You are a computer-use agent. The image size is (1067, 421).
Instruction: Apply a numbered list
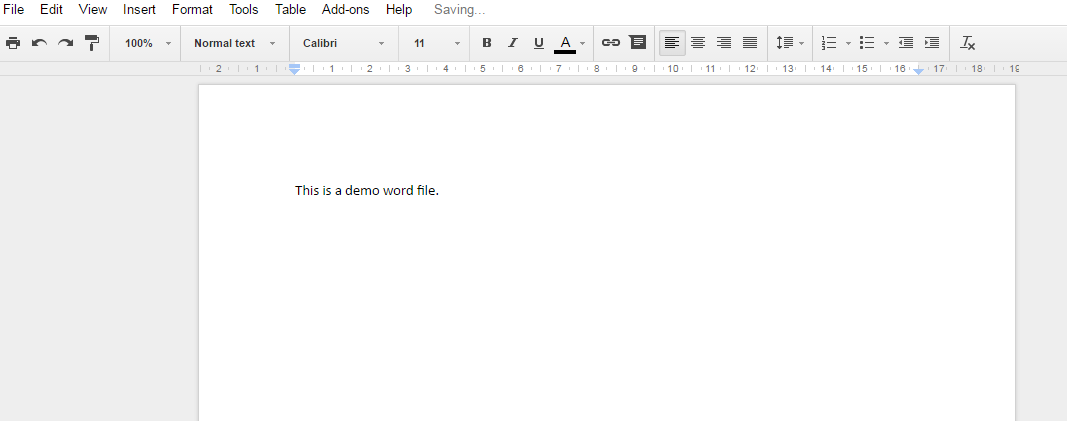[x=829, y=43]
